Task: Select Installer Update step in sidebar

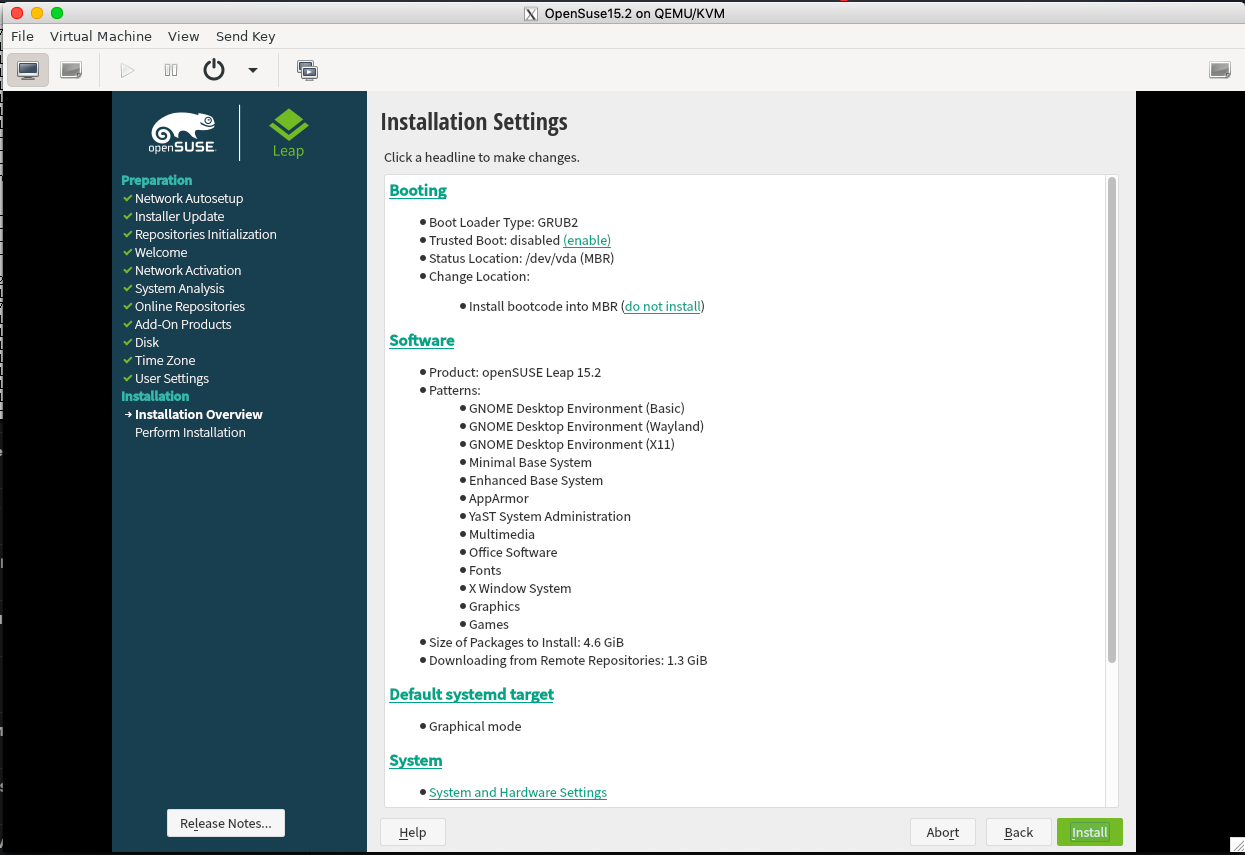Action: [x=180, y=216]
